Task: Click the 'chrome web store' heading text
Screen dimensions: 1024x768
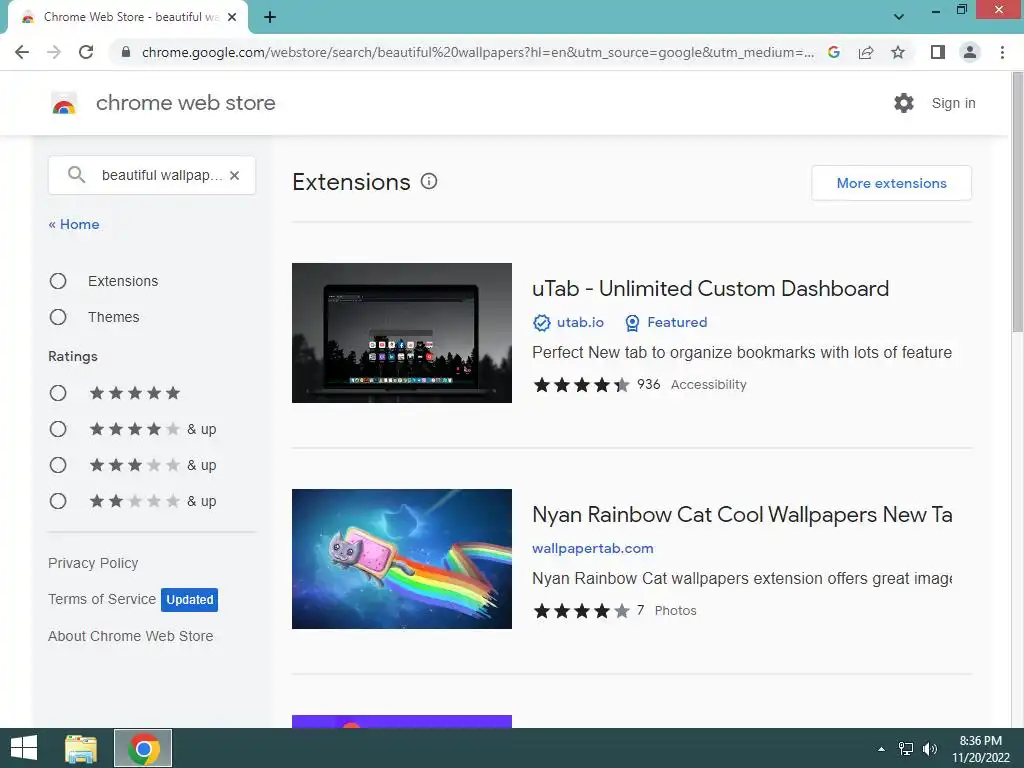Action: [x=185, y=103]
